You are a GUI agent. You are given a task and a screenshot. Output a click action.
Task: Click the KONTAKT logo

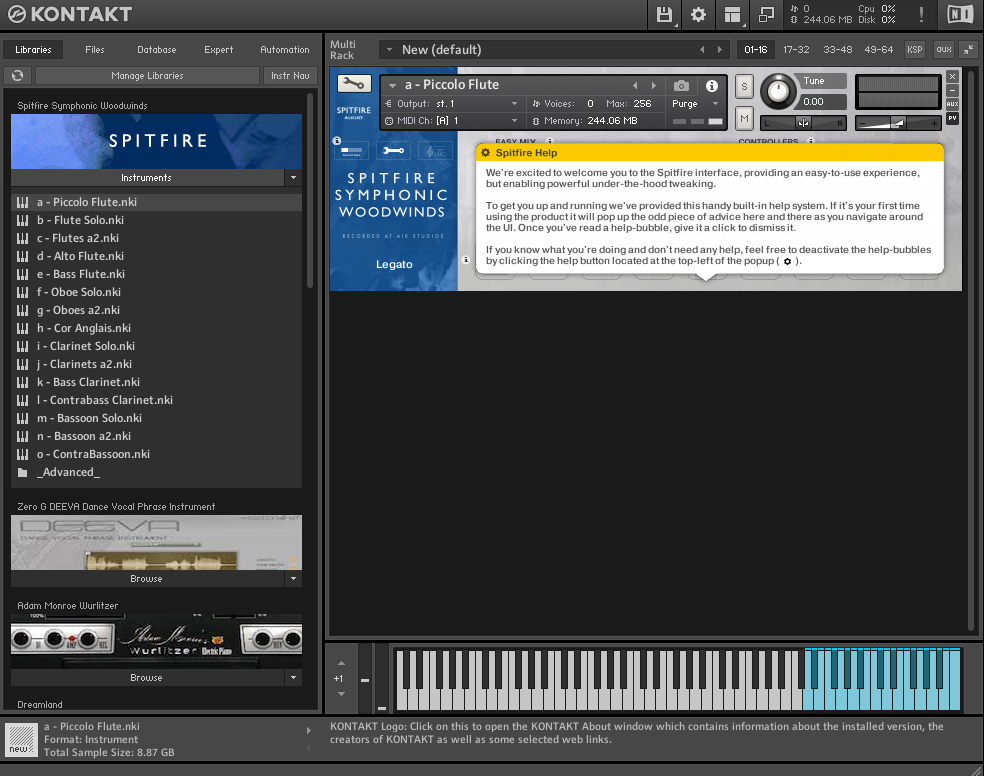click(x=70, y=14)
